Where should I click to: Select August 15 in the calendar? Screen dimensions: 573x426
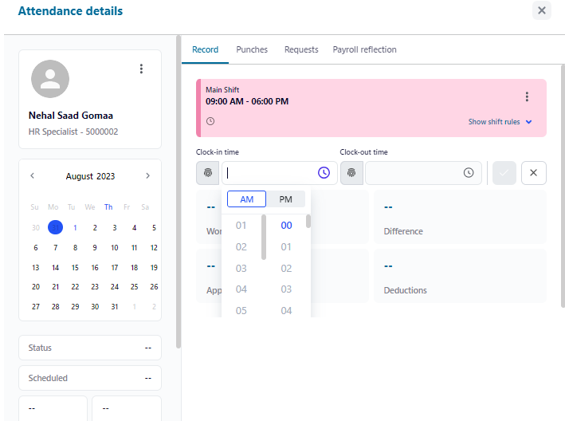[75, 267]
